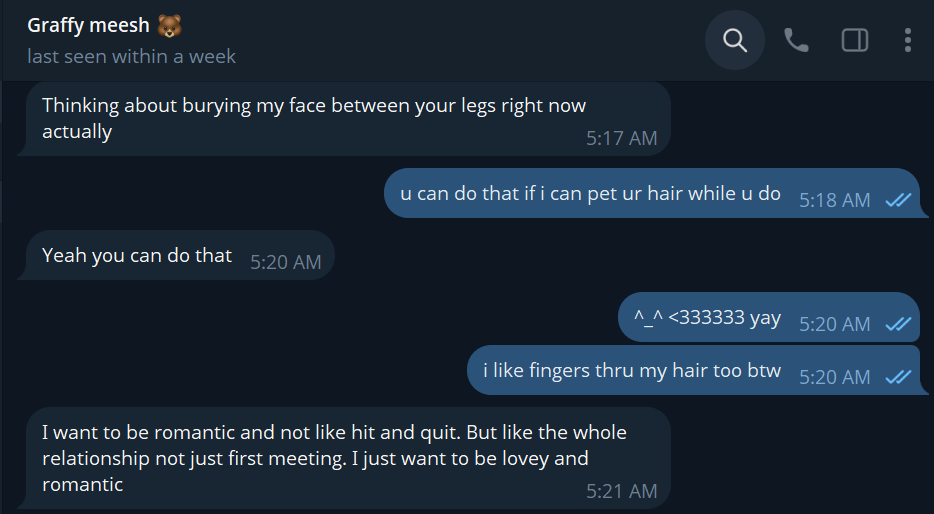This screenshot has height=514, width=934.
Task: Click the 5:17 AM timestamp
Action: point(621,138)
